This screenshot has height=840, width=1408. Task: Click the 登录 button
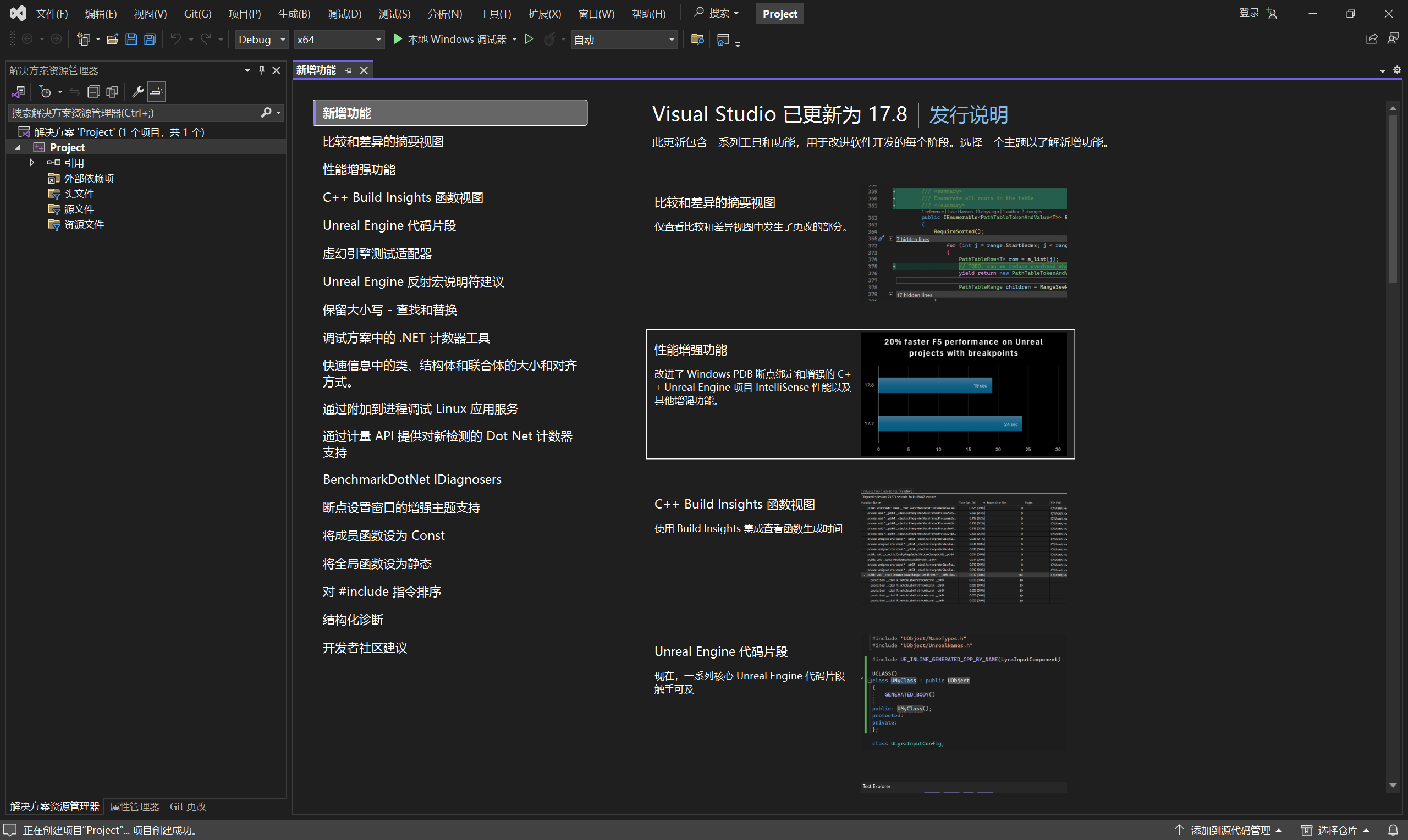click(1248, 13)
